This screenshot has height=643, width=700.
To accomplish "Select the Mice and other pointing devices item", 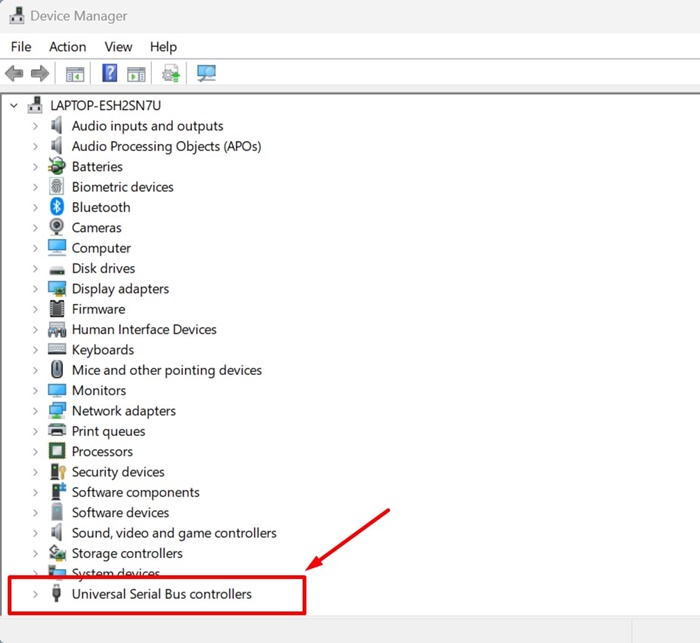I will tap(166, 370).
